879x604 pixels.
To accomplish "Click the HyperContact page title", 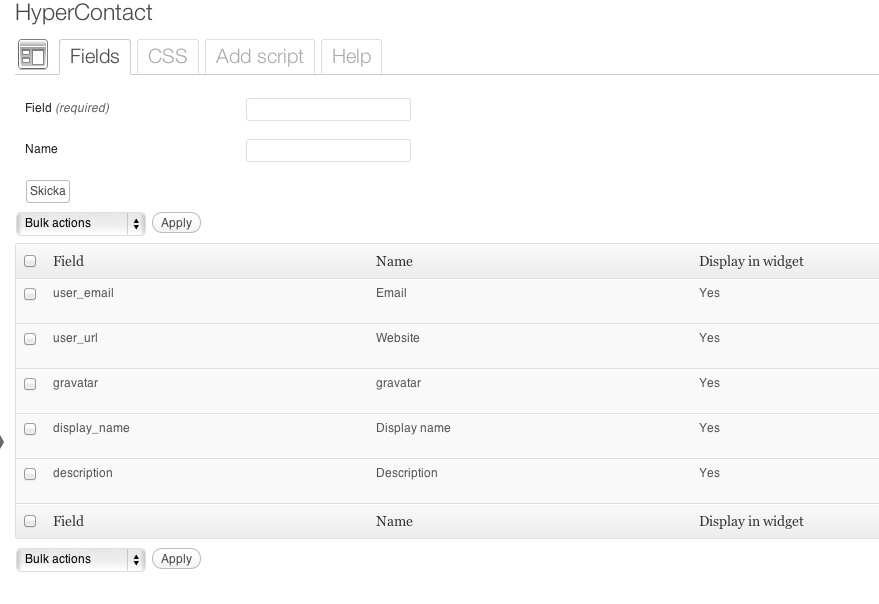I will [x=84, y=12].
